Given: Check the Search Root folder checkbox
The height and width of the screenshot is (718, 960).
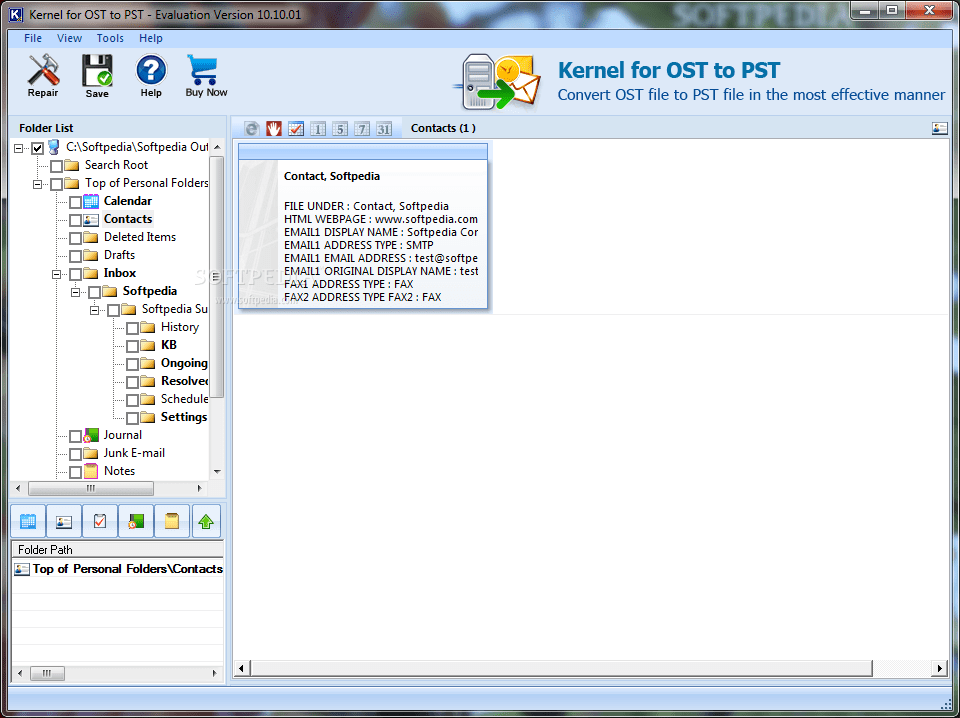Looking at the screenshot, I should tap(56, 166).
